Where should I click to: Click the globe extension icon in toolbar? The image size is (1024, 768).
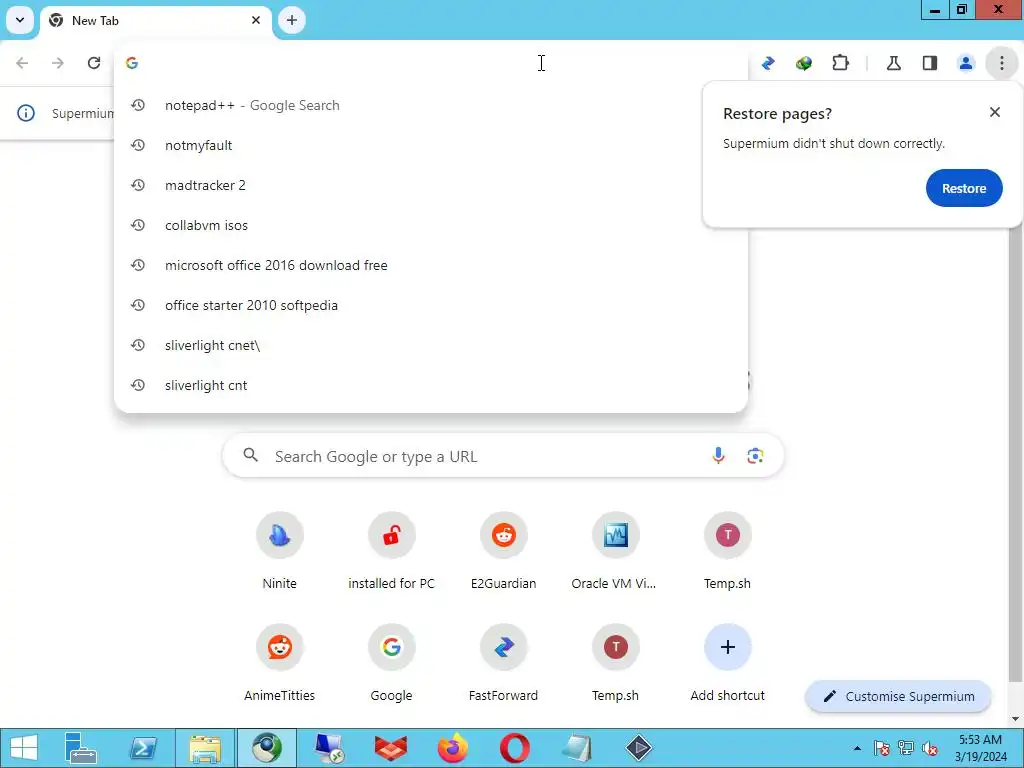coord(804,63)
